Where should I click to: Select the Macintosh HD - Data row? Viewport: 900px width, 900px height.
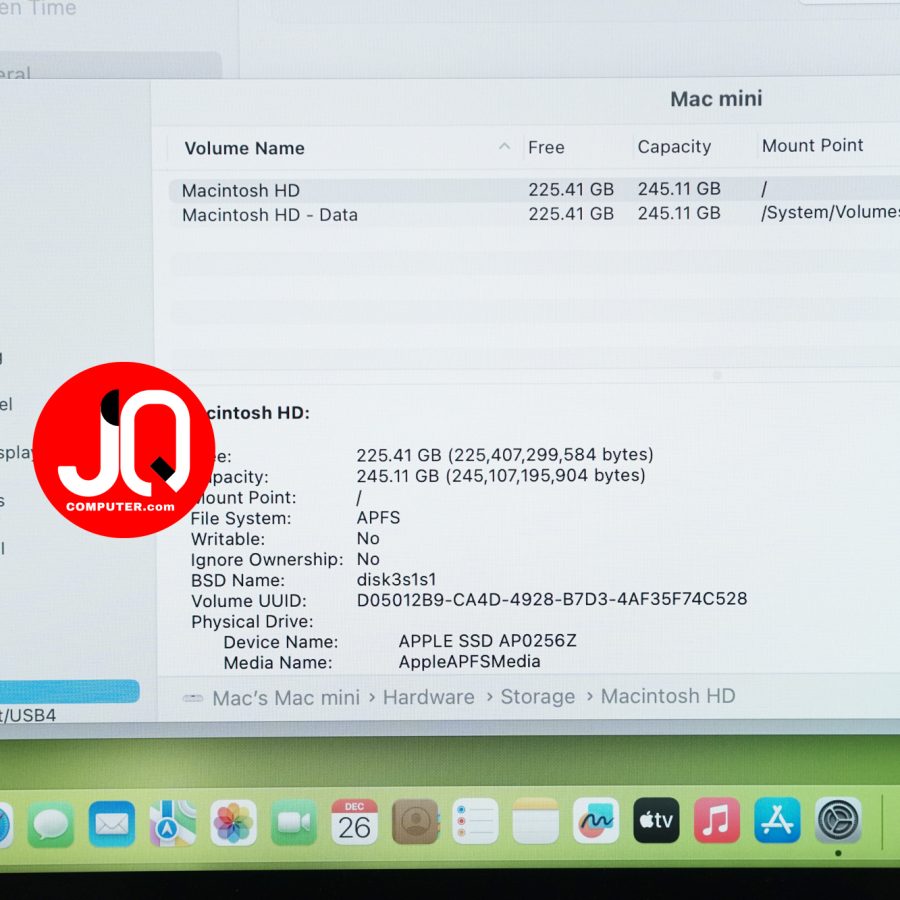(x=534, y=214)
